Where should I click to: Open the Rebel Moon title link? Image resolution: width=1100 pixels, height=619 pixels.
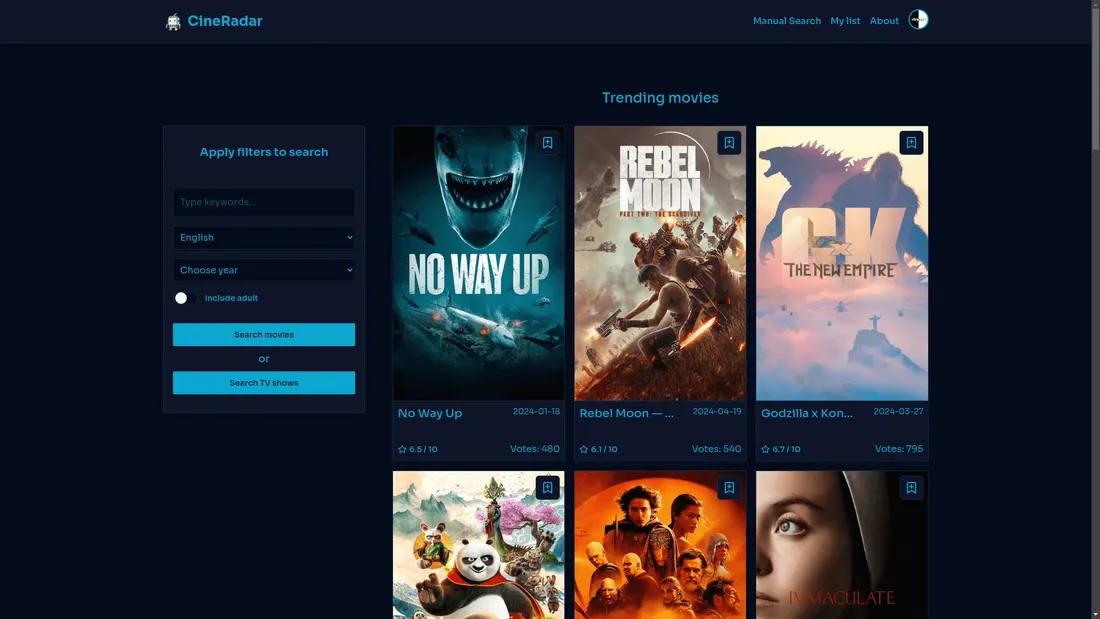point(626,413)
